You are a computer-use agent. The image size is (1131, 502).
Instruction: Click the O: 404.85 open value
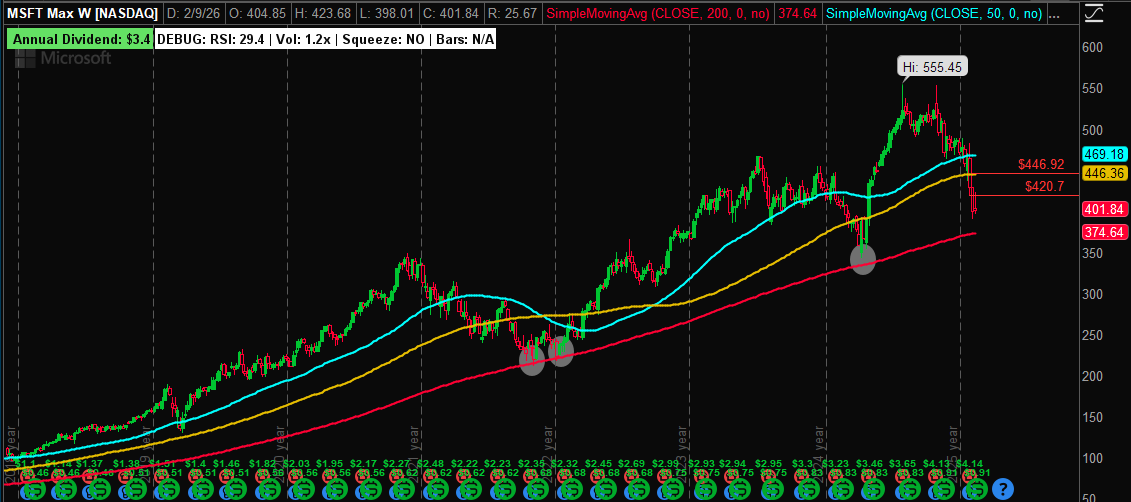point(258,13)
